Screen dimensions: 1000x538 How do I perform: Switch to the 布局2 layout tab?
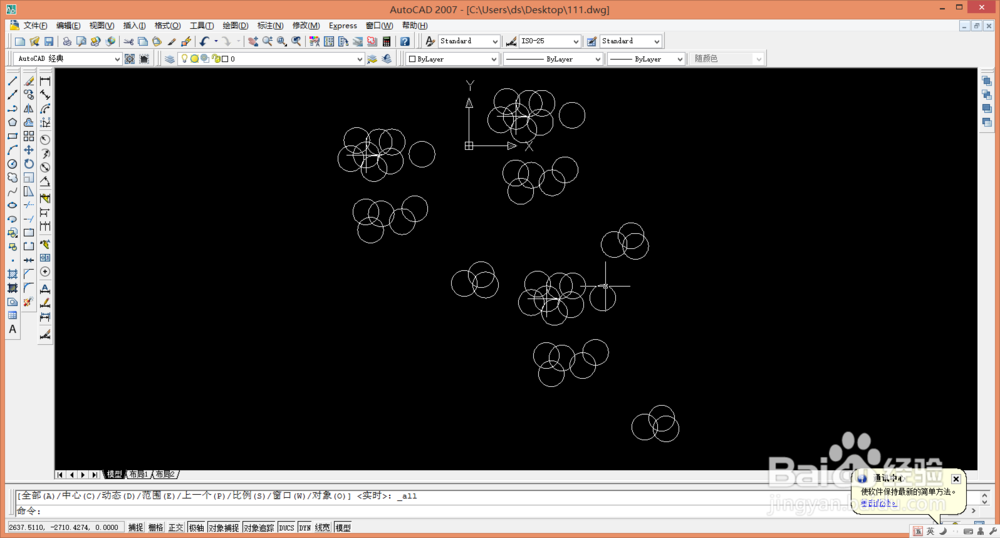point(165,474)
